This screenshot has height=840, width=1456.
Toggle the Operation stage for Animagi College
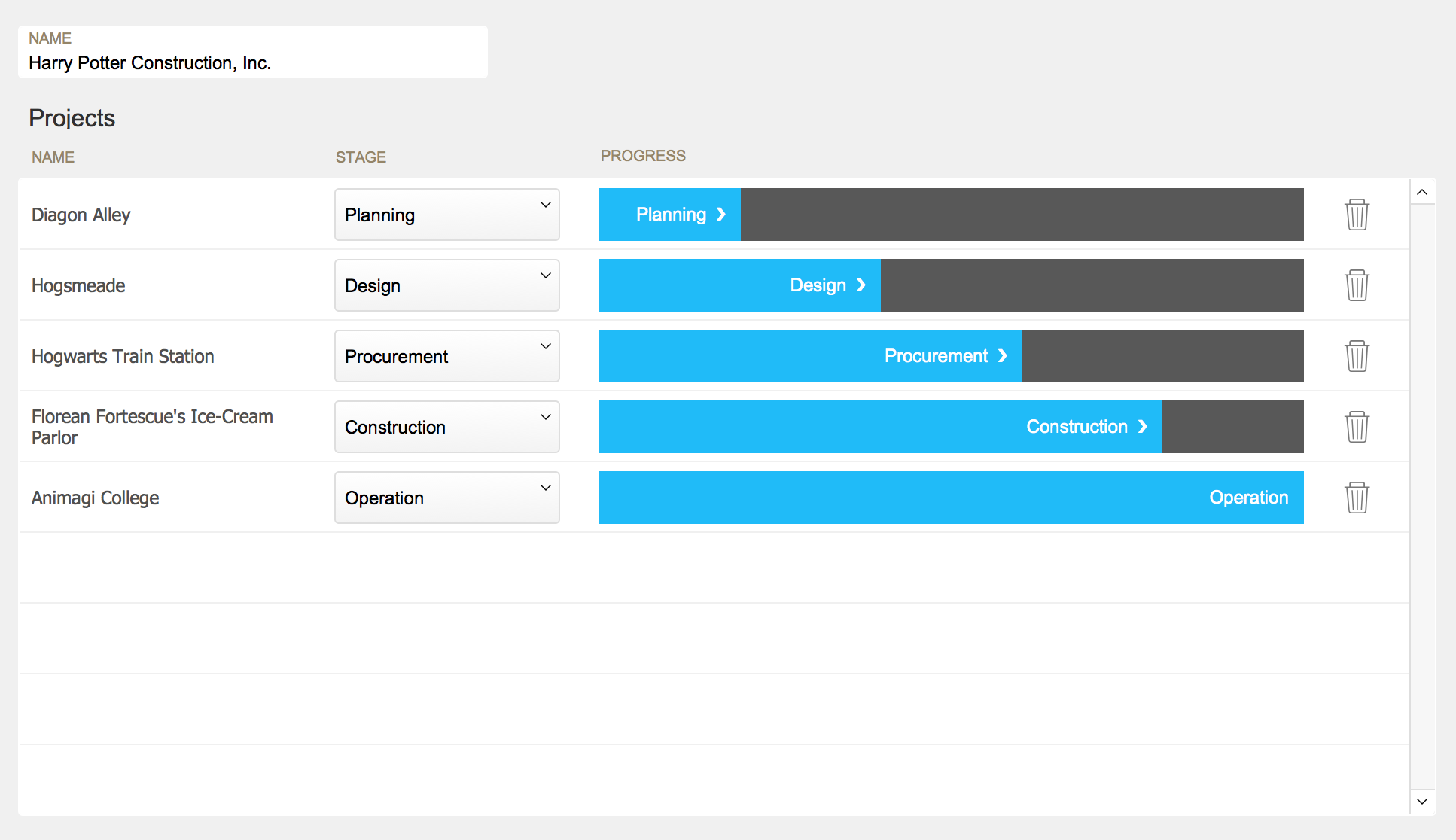coord(446,497)
